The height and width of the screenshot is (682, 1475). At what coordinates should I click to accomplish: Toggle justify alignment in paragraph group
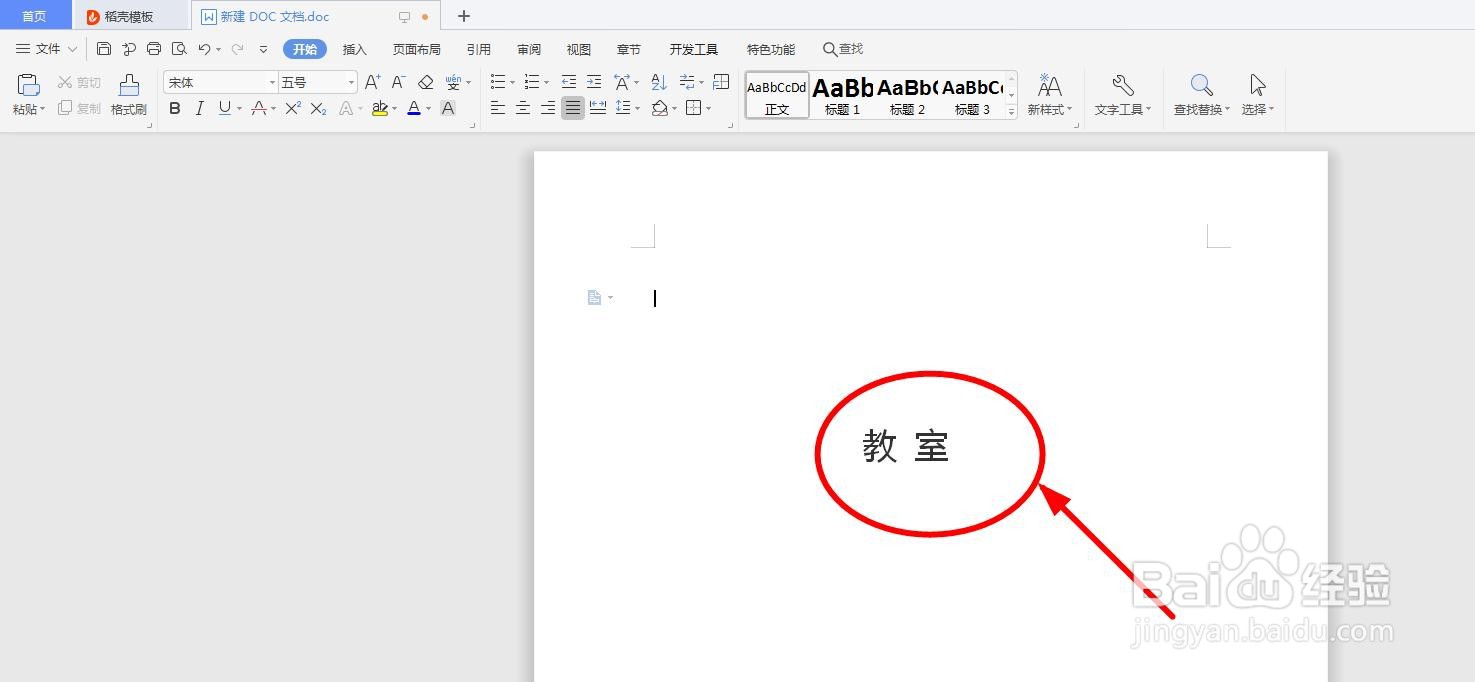[572, 108]
